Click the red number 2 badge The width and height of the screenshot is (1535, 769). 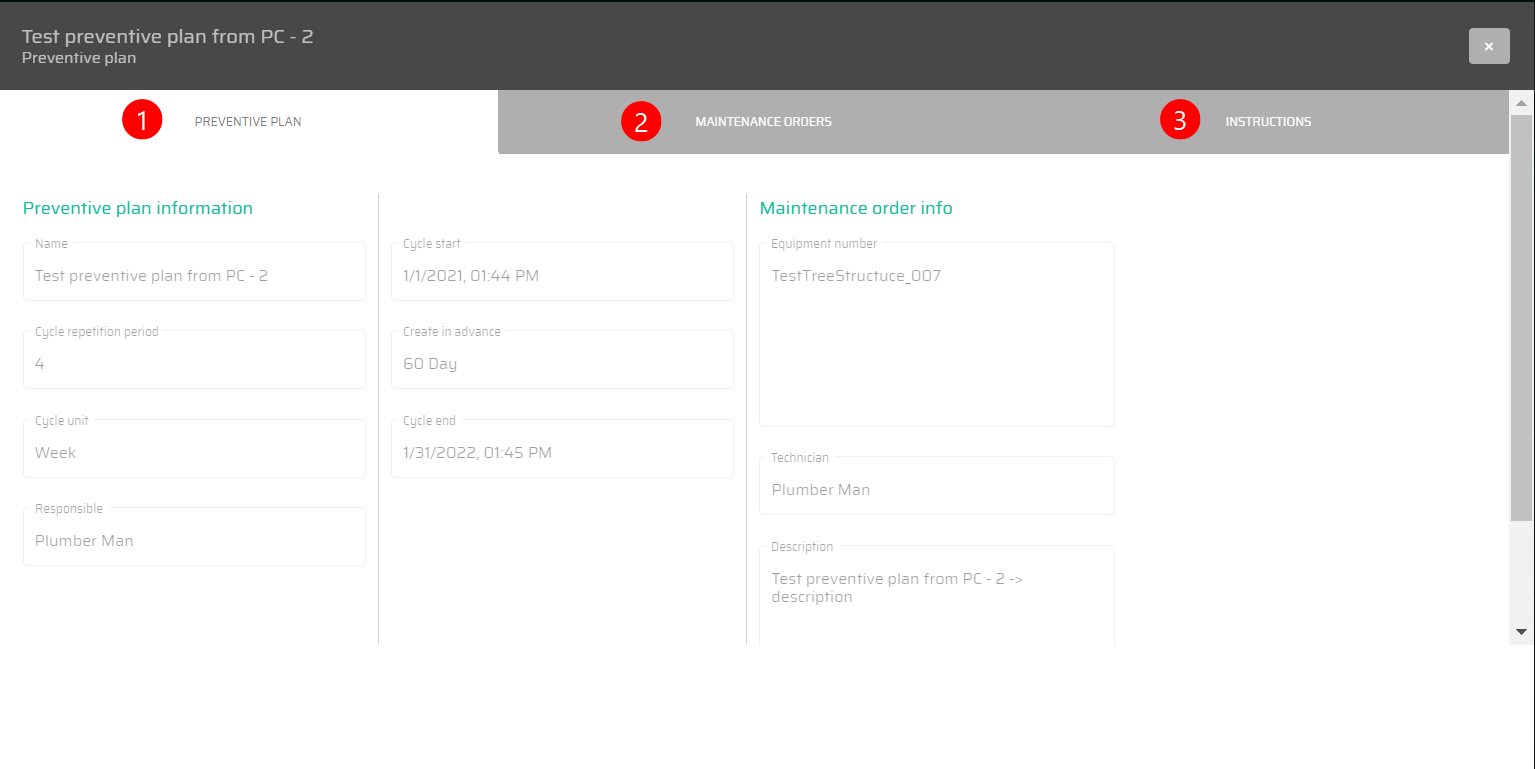(x=641, y=121)
